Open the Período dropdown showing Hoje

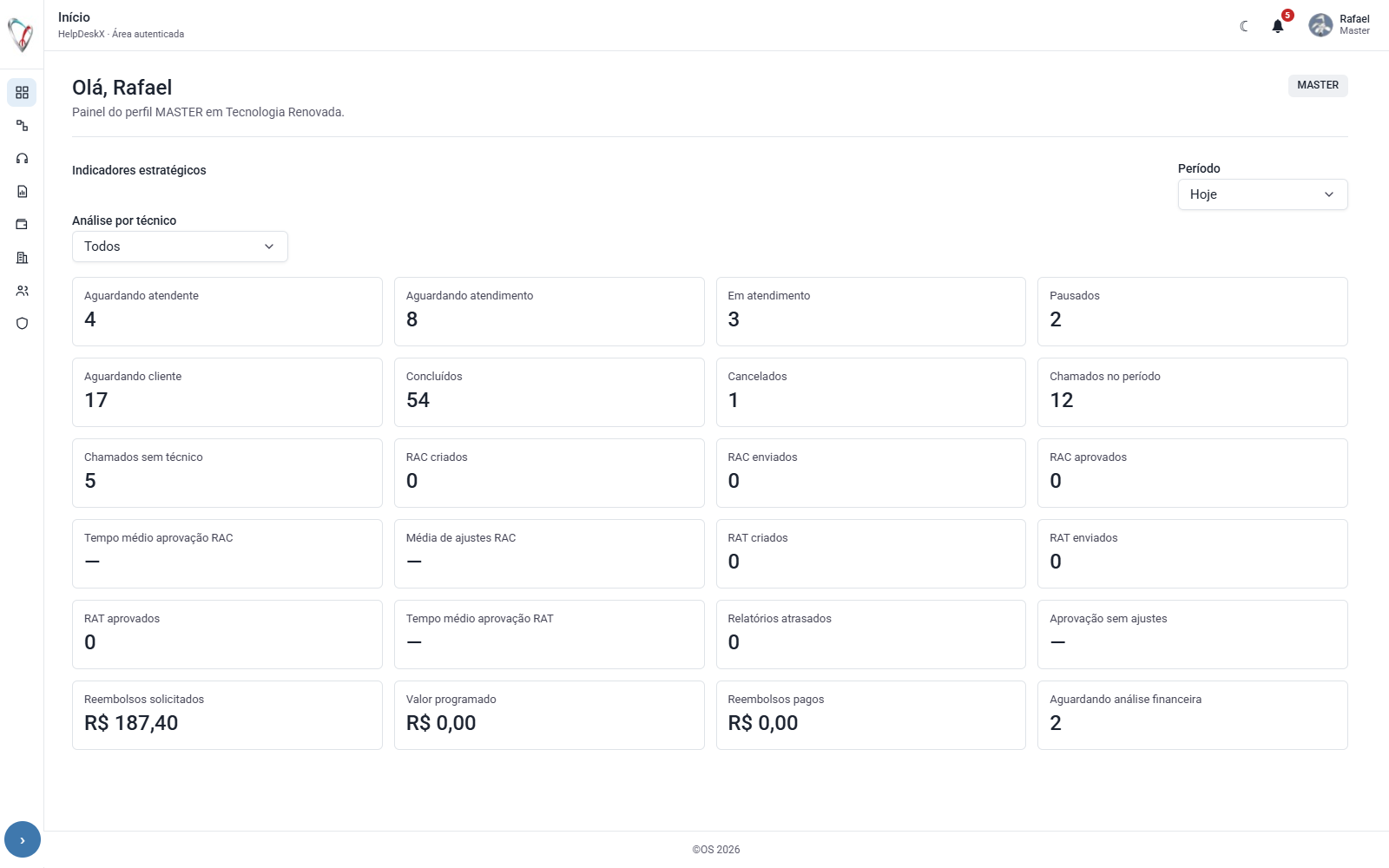click(x=1262, y=194)
